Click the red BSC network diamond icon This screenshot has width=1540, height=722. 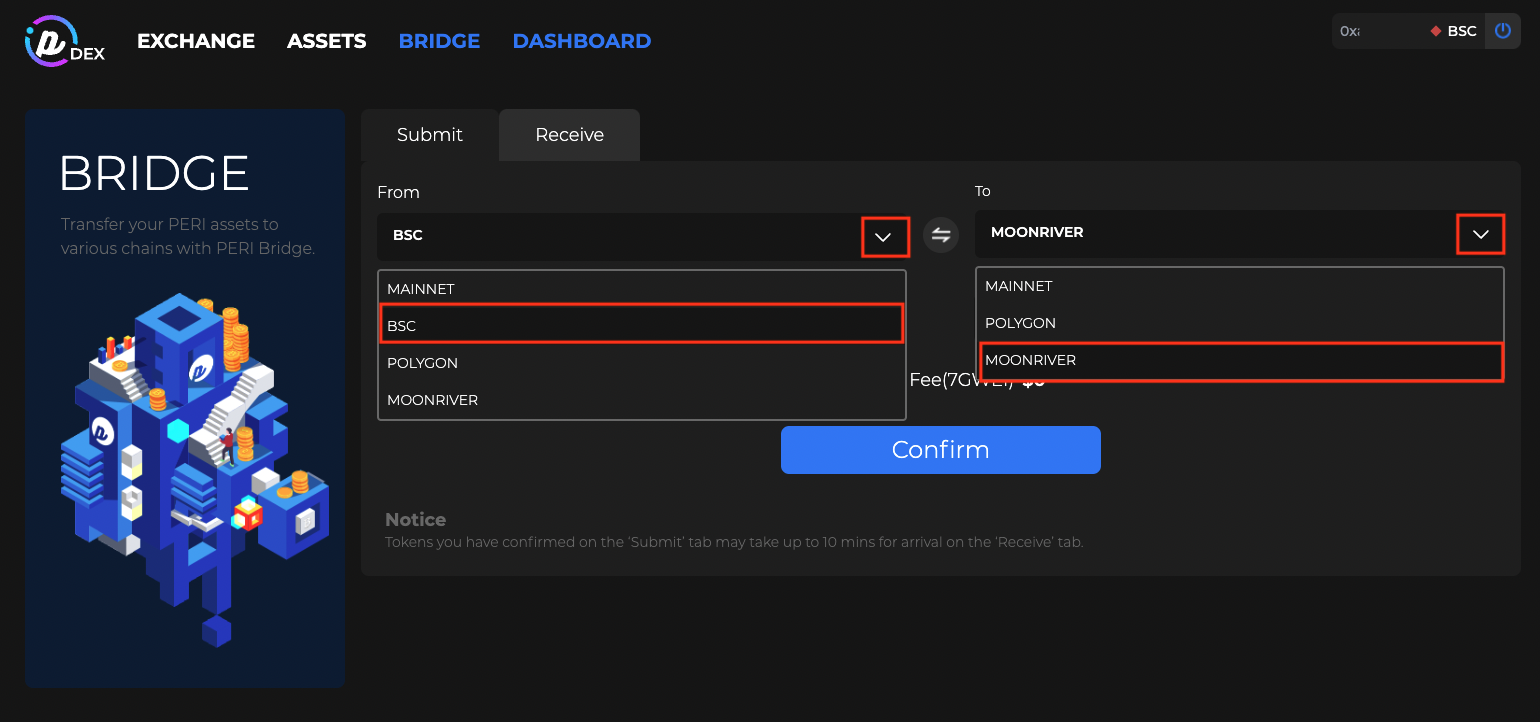pos(1436,31)
